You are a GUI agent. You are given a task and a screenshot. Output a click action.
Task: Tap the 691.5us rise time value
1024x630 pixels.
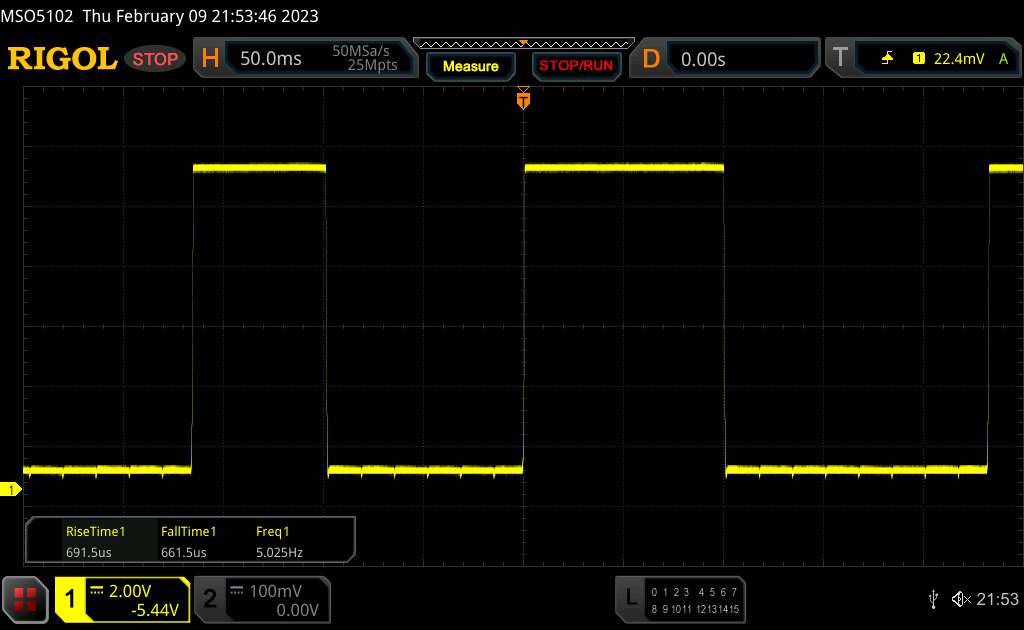point(88,552)
